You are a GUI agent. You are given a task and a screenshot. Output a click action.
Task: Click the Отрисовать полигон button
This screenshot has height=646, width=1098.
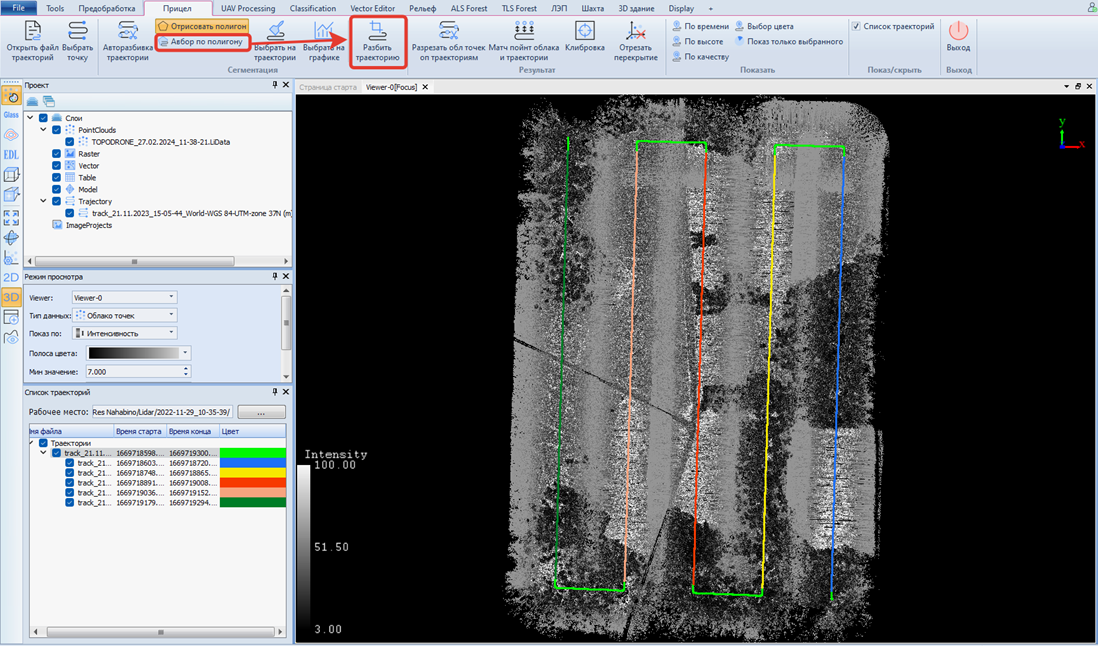(202, 26)
